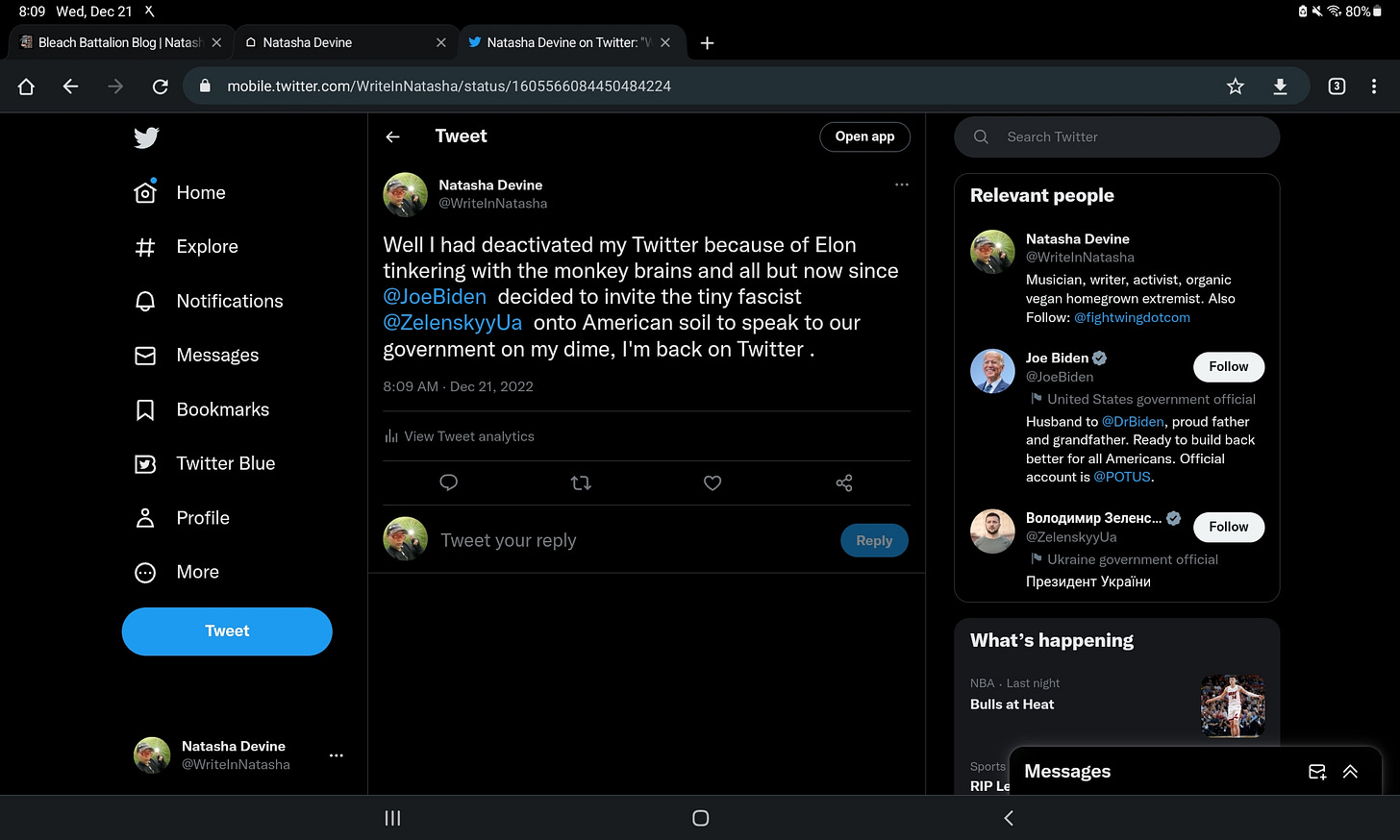Close the Natasha Devine on Twitter tab
Screen dimensions: 1400x840
point(665,42)
